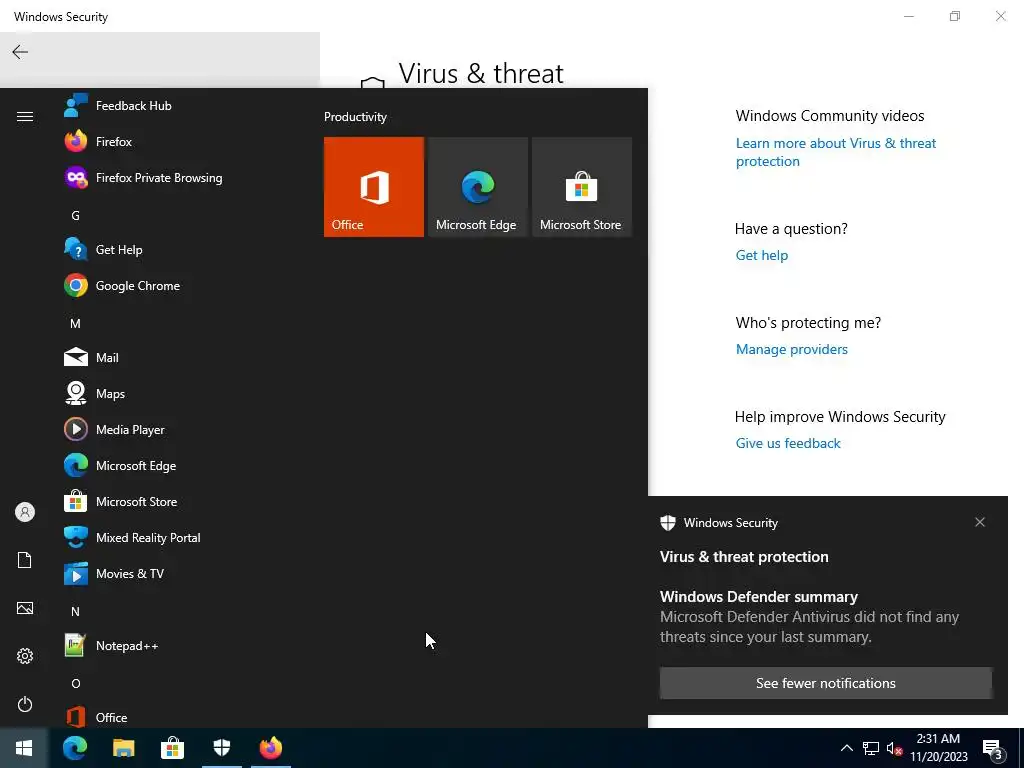Expand the Start menu hamburger navigation
This screenshot has width=1024, height=768.
coord(25,116)
